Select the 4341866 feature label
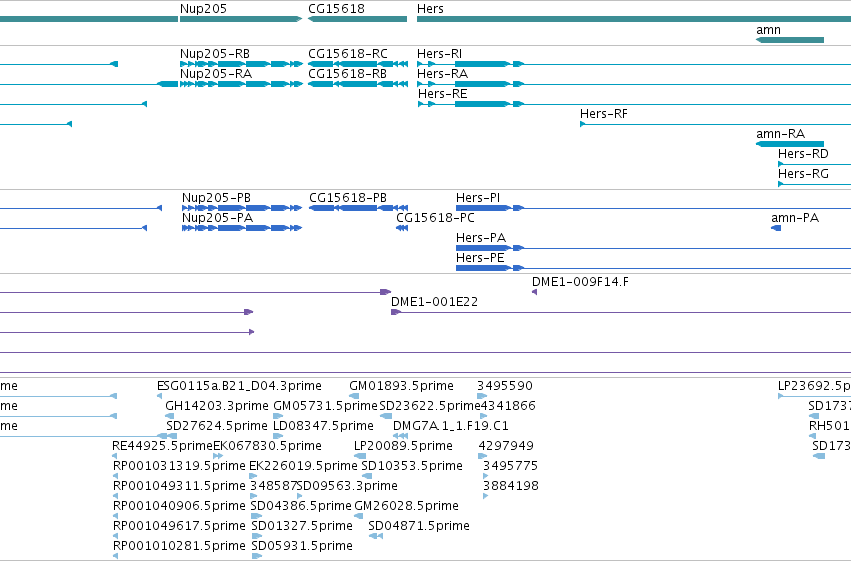The width and height of the screenshot is (851, 561). pyautogui.click(x=508, y=406)
